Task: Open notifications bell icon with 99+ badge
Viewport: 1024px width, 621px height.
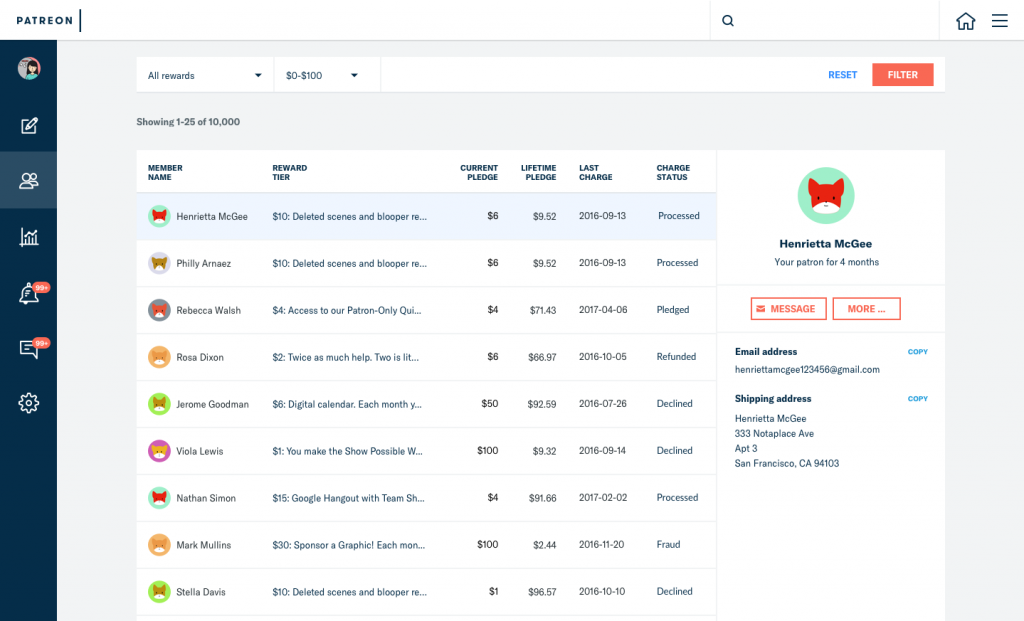Action: 31,293
